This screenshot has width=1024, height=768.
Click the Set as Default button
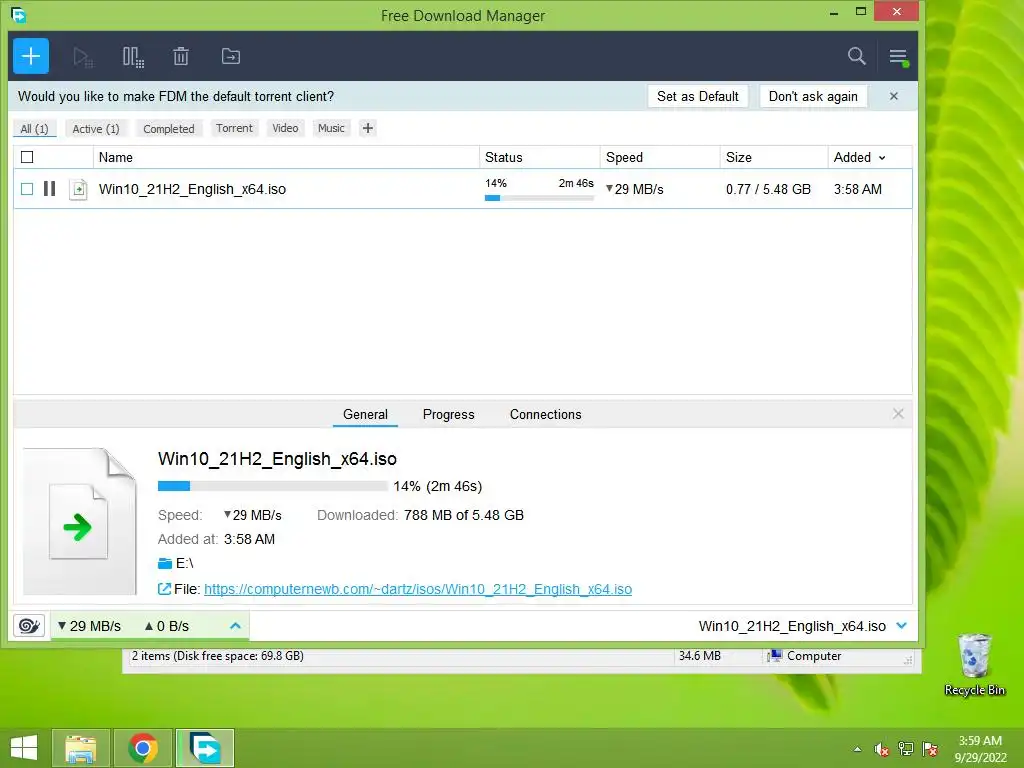point(697,96)
